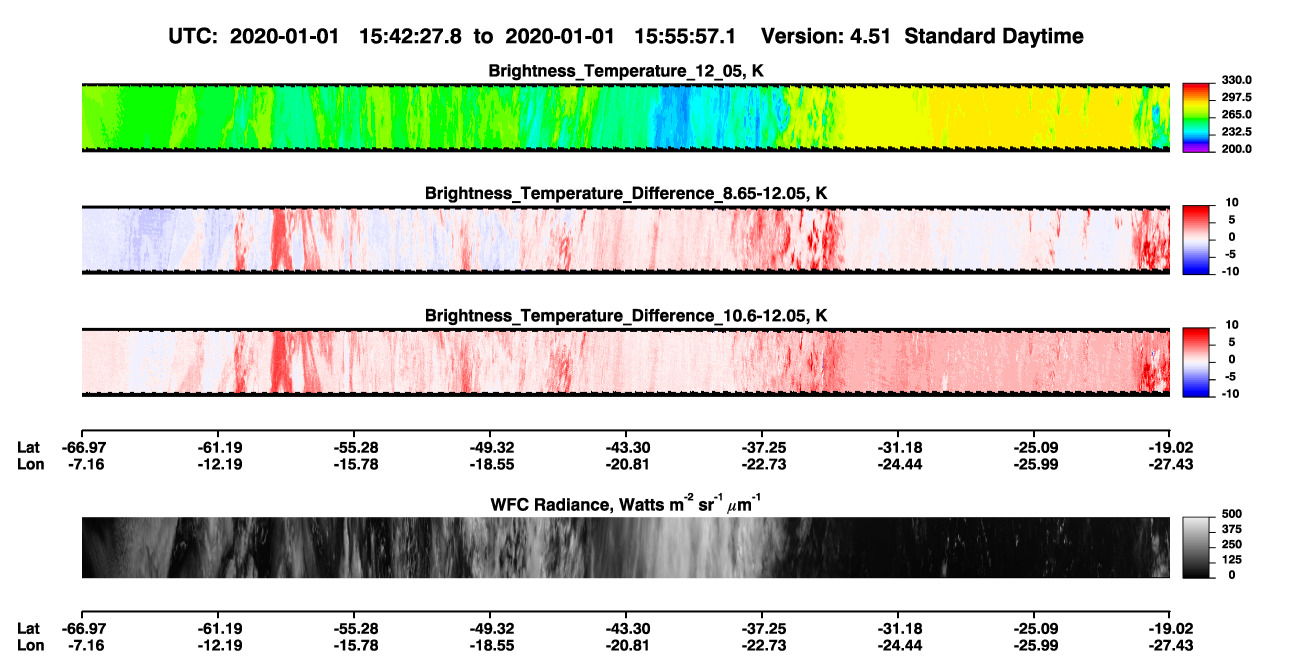Click the rainbow colorbar for brightness temperature
1300x667 pixels.
pyautogui.click(x=1197, y=118)
